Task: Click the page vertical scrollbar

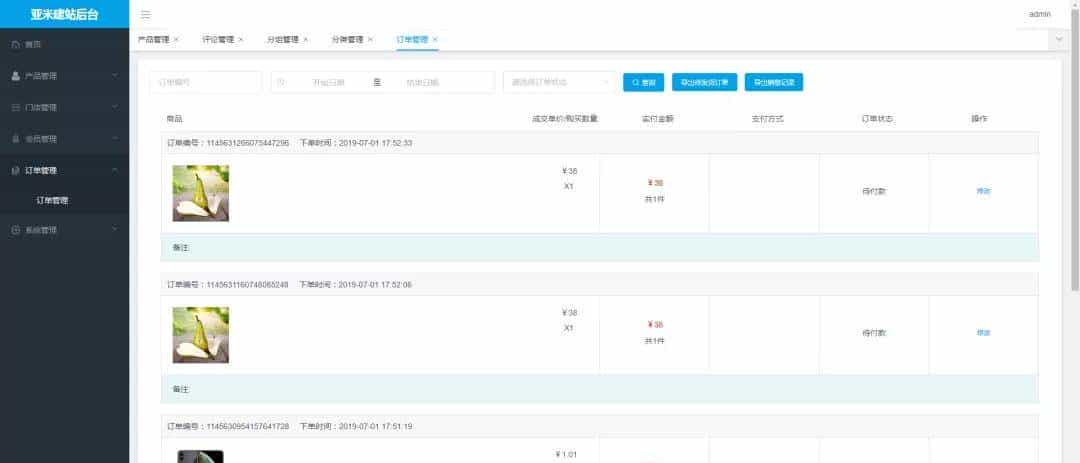Action: (1075, 148)
